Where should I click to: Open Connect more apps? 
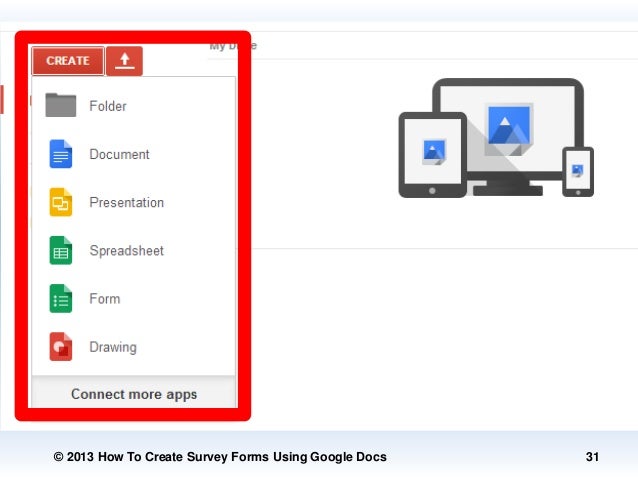[134, 394]
